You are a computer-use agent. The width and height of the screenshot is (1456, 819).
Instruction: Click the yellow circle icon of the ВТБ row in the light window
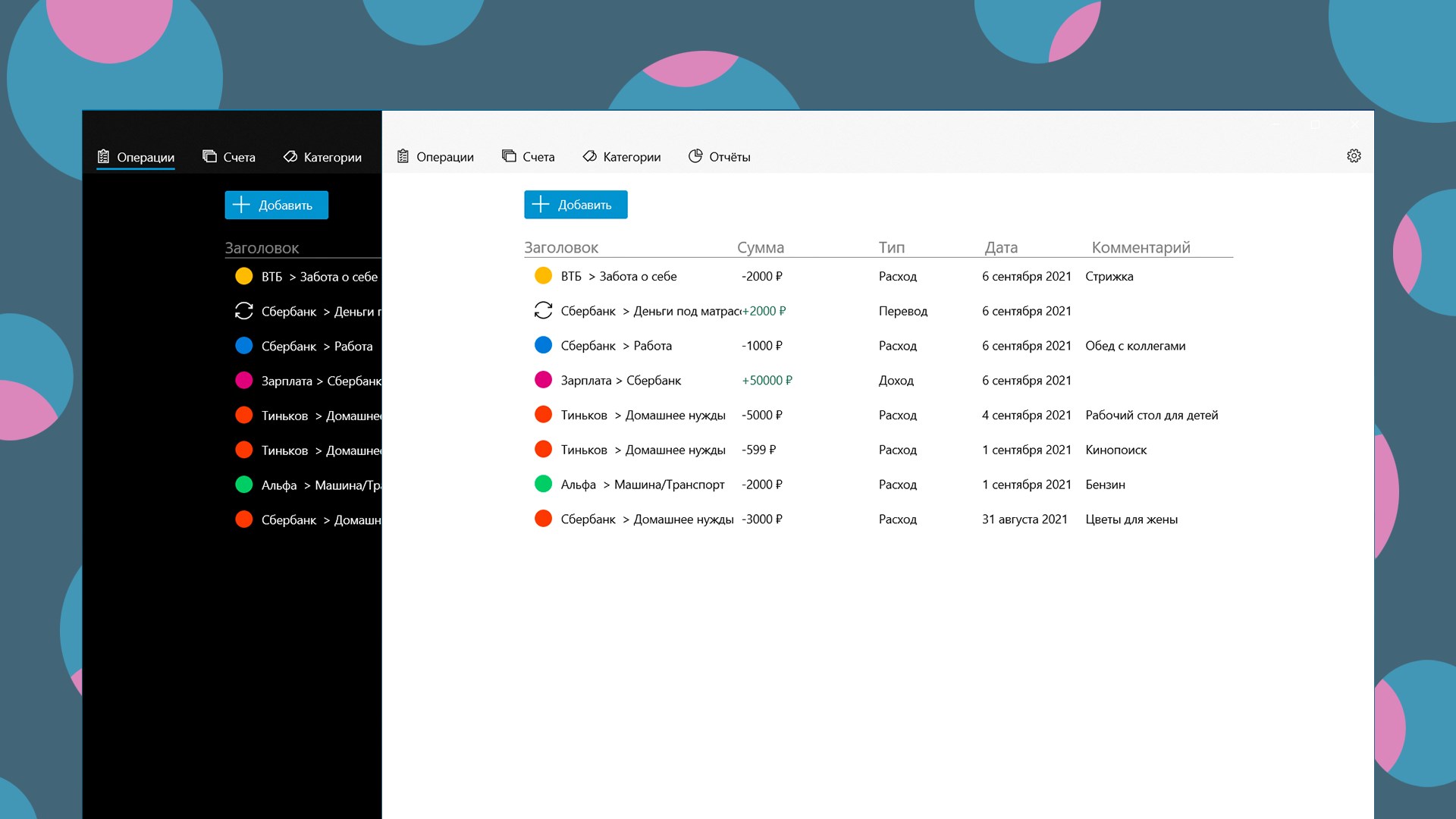(543, 276)
